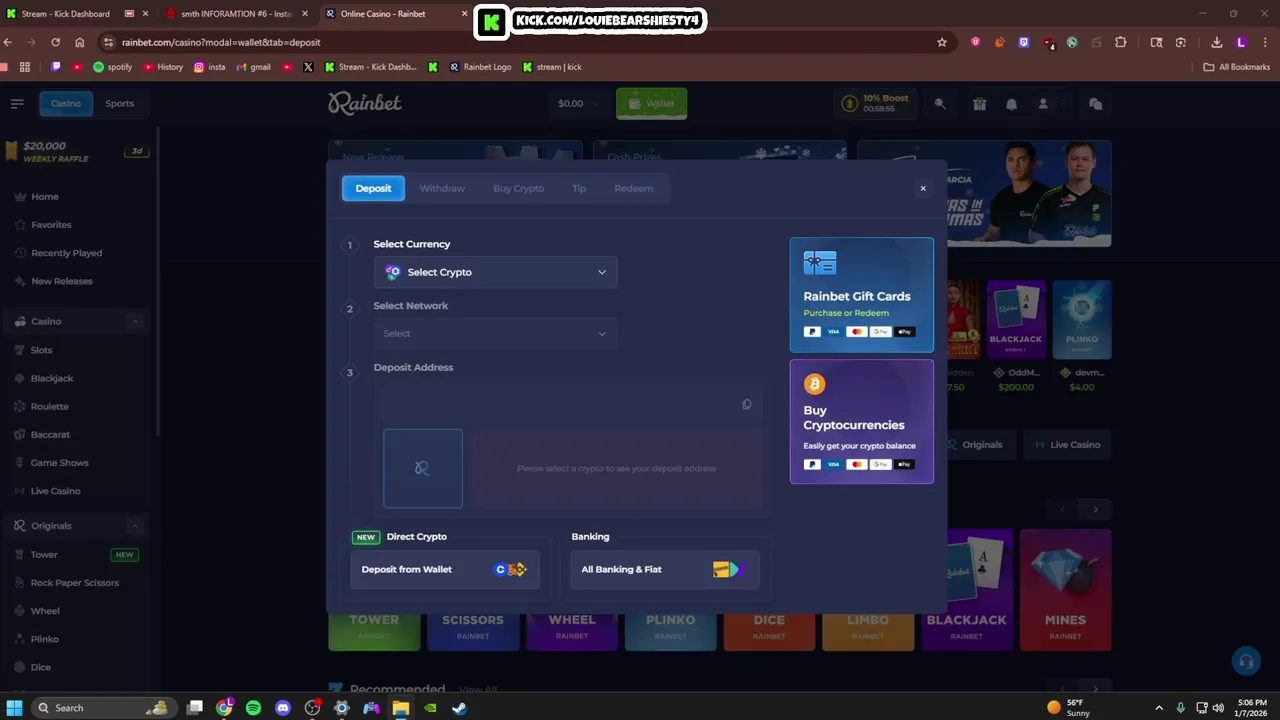Click All Banking & Fiat button
This screenshot has width=1280, height=720.
(665, 569)
